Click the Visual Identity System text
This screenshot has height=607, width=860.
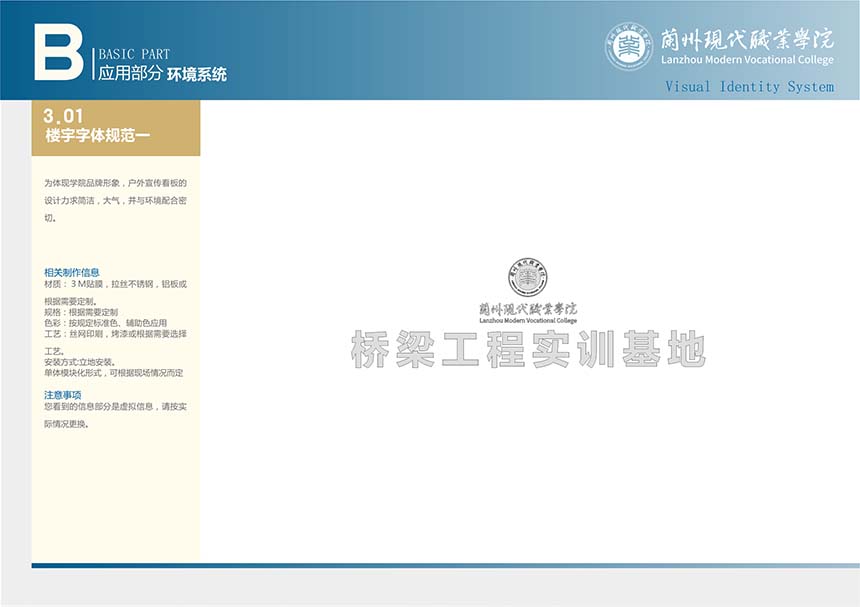[x=749, y=87]
